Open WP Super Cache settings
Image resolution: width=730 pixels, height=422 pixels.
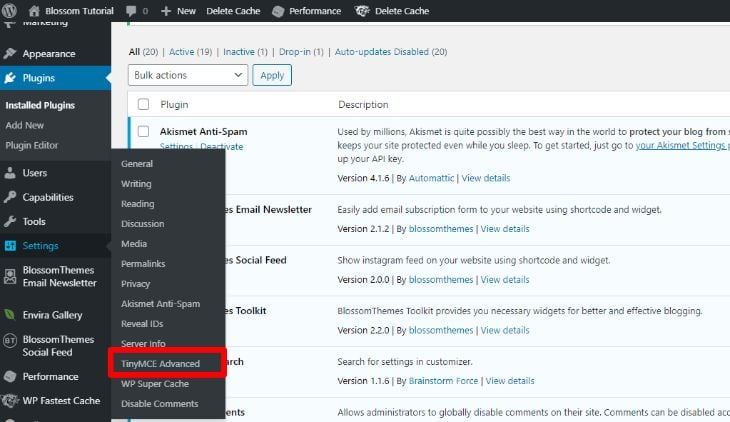click(x=155, y=384)
